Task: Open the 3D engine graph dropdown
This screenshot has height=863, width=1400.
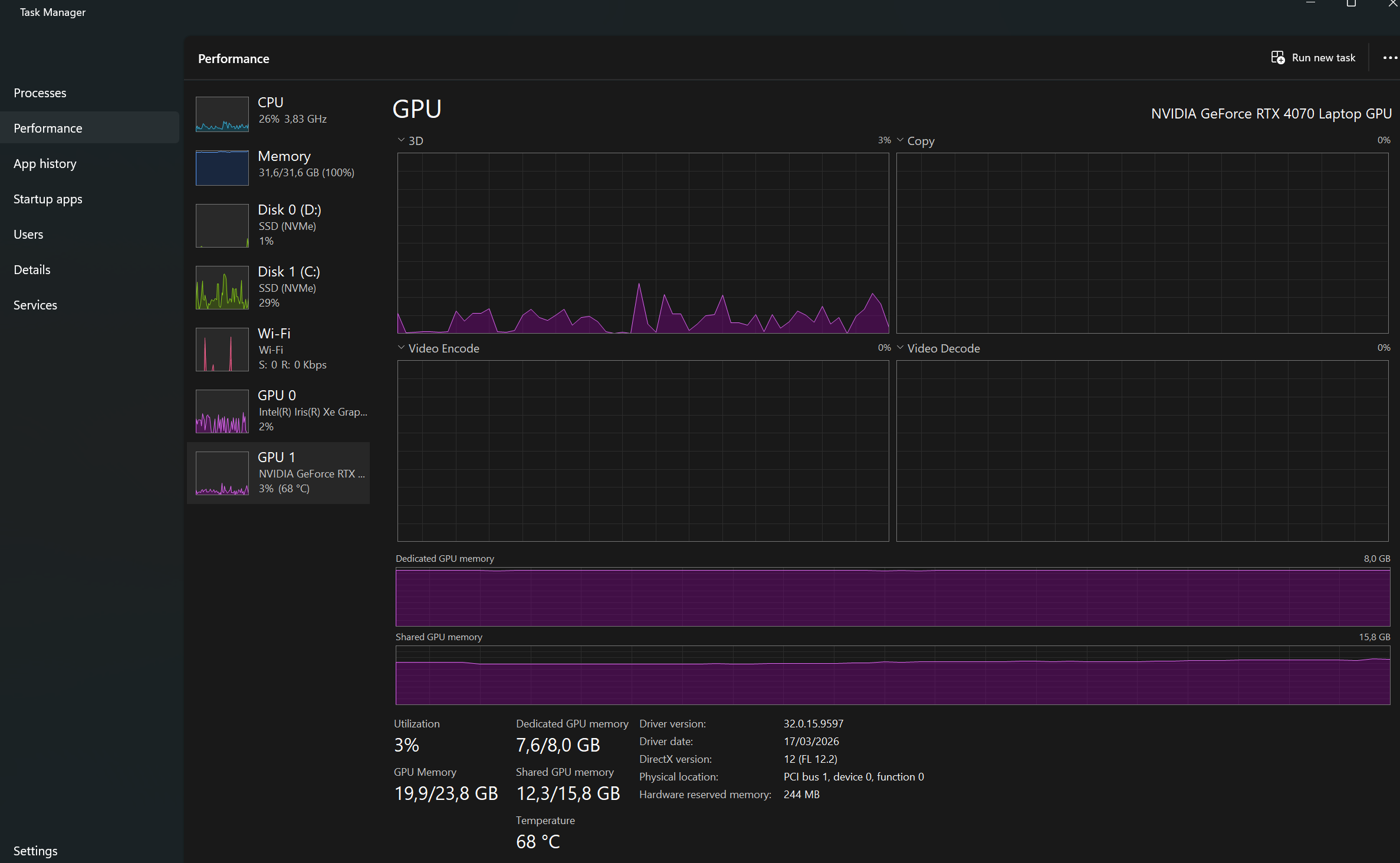Action: click(402, 140)
